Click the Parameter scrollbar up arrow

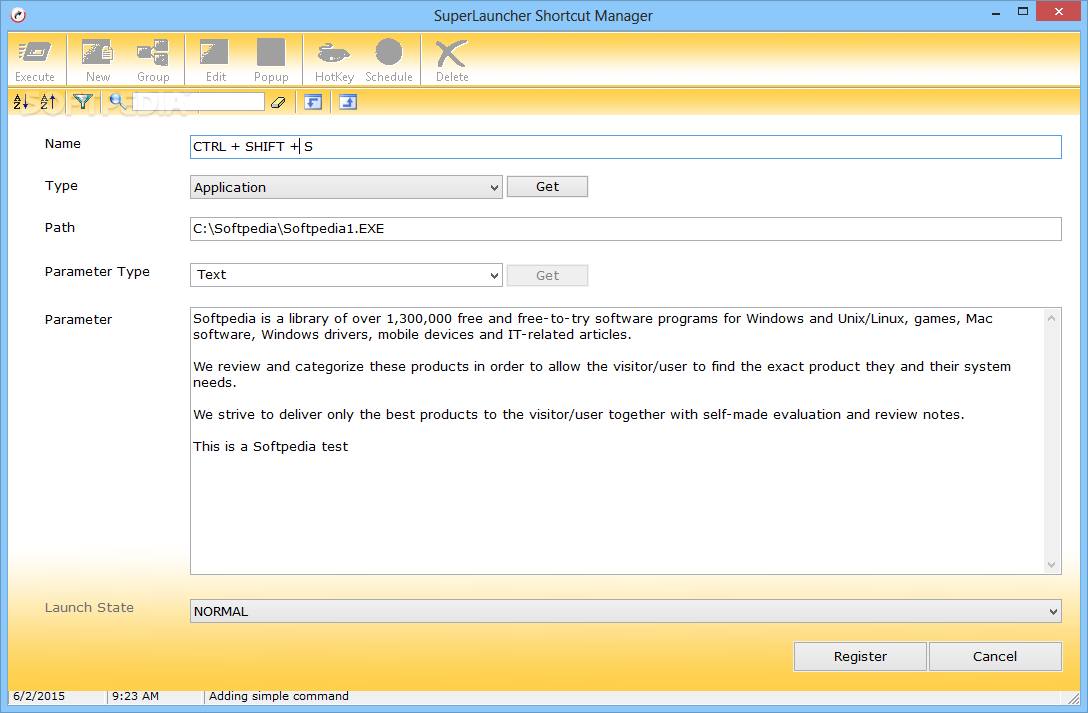pos(1051,318)
